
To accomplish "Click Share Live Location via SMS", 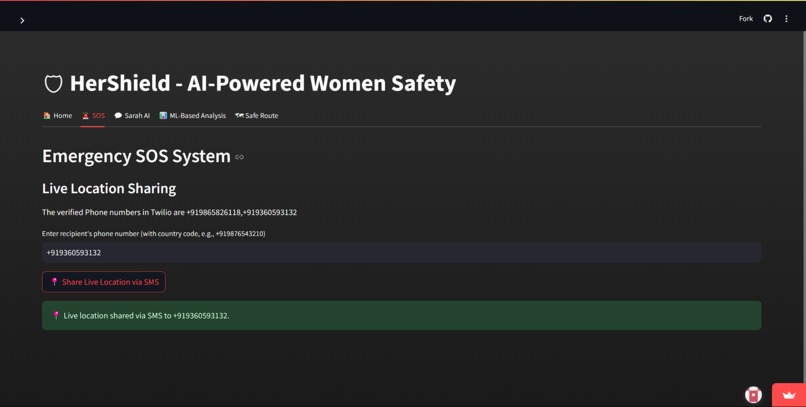I will pos(104,282).
